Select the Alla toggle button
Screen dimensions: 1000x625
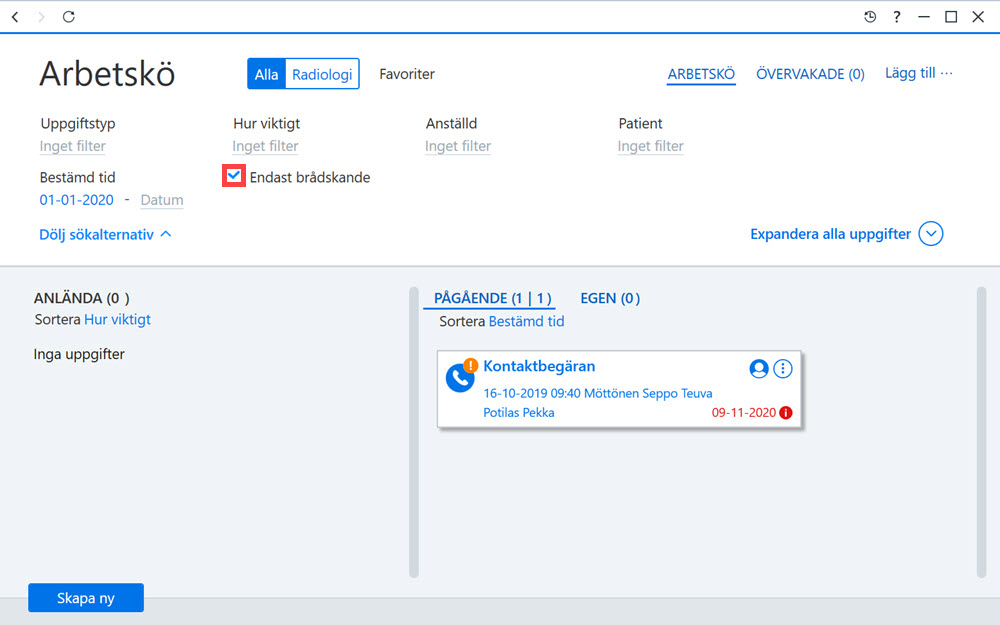[266, 74]
